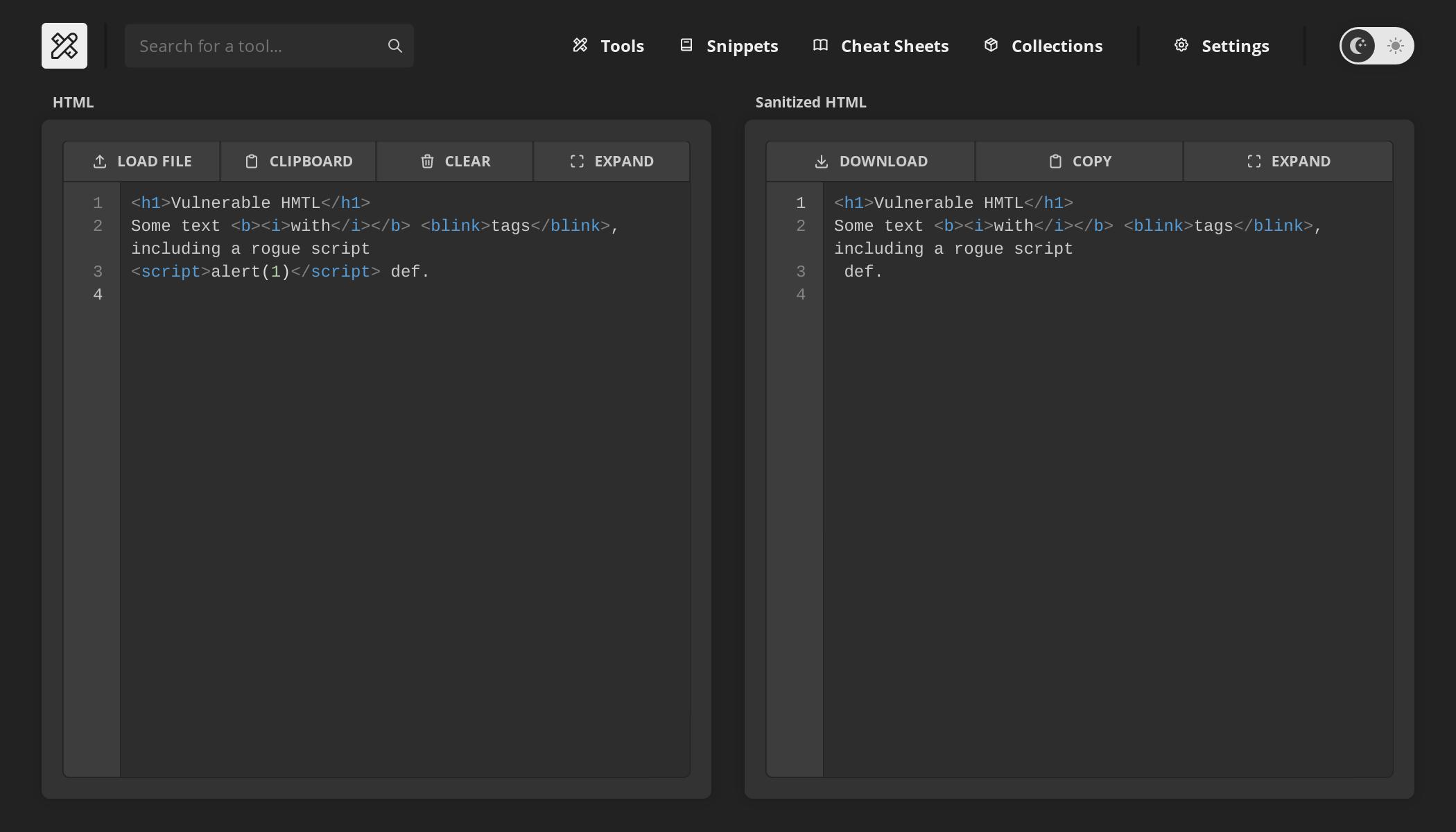This screenshot has height=832, width=1456.
Task: Click line number 3 in HTML editor
Action: 98,272
